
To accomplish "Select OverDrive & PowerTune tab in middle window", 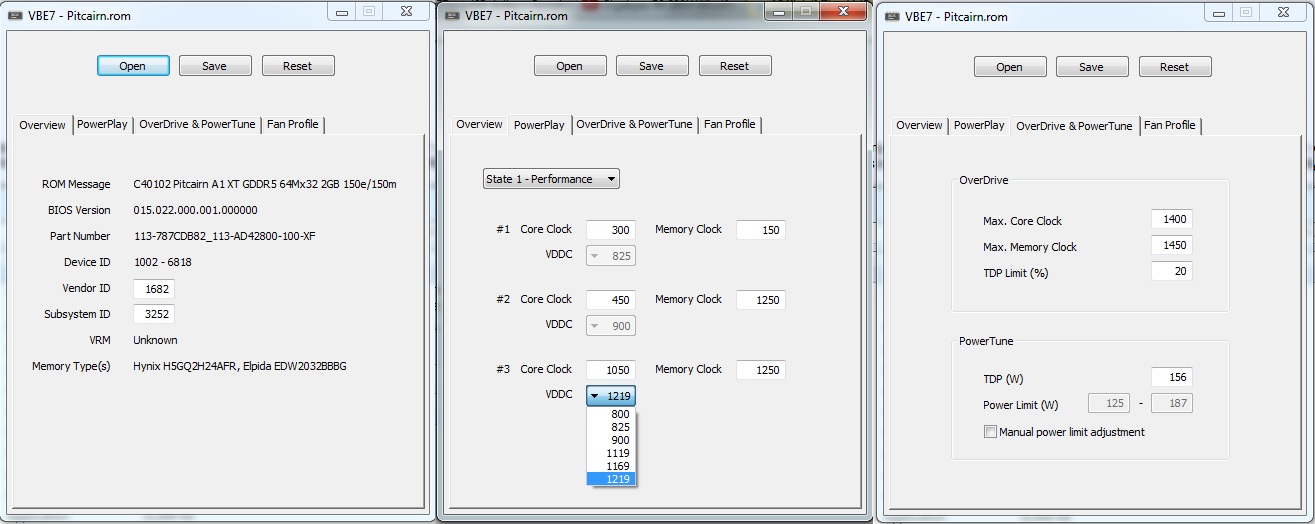I will click(634, 125).
